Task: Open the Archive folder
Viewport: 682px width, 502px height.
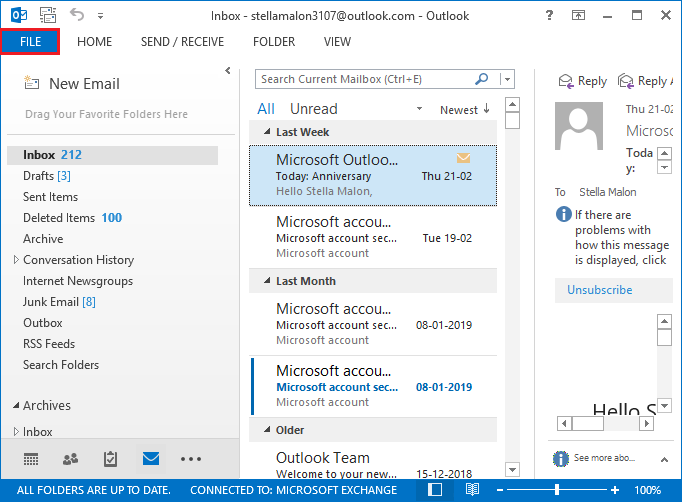Action: pos(43,239)
